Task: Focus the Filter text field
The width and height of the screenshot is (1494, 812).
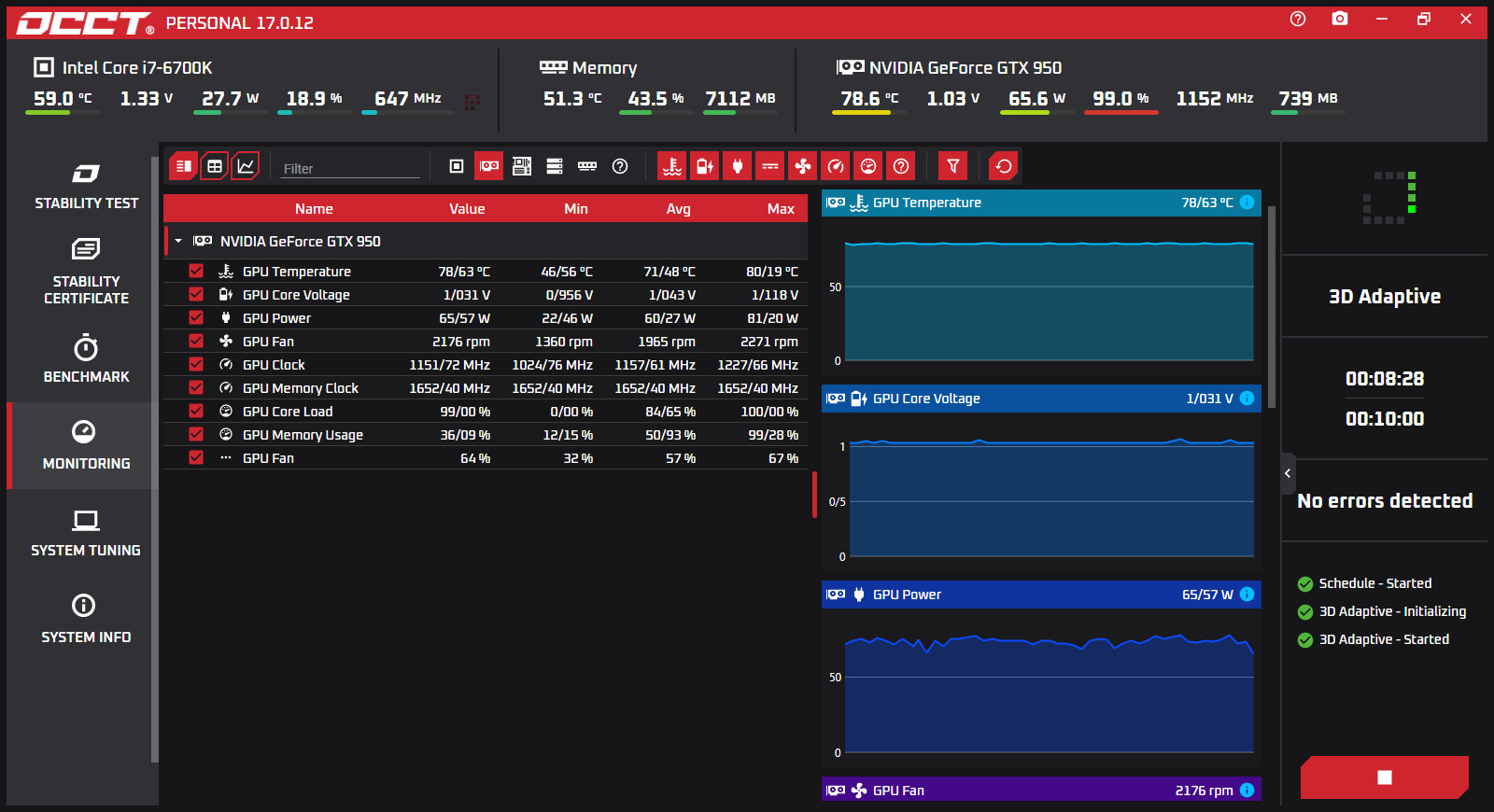Action: [x=350, y=168]
